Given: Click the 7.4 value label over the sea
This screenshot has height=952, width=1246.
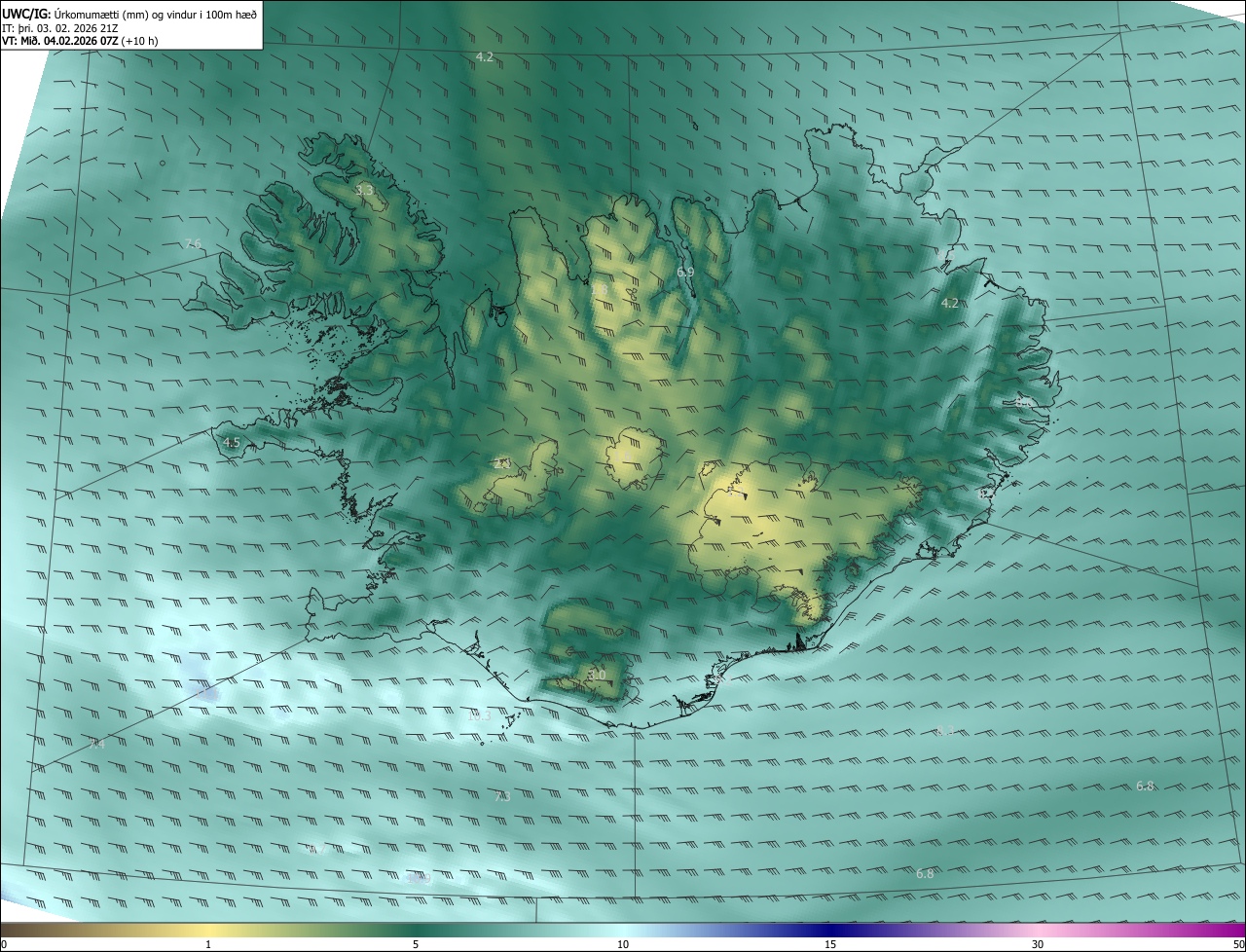Looking at the screenshot, I should (96, 745).
